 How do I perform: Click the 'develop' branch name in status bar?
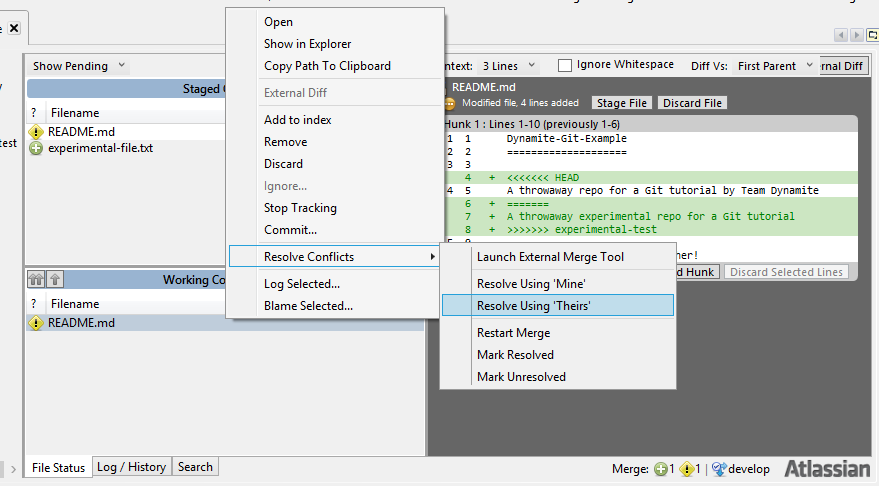click(x=749, y=469)
